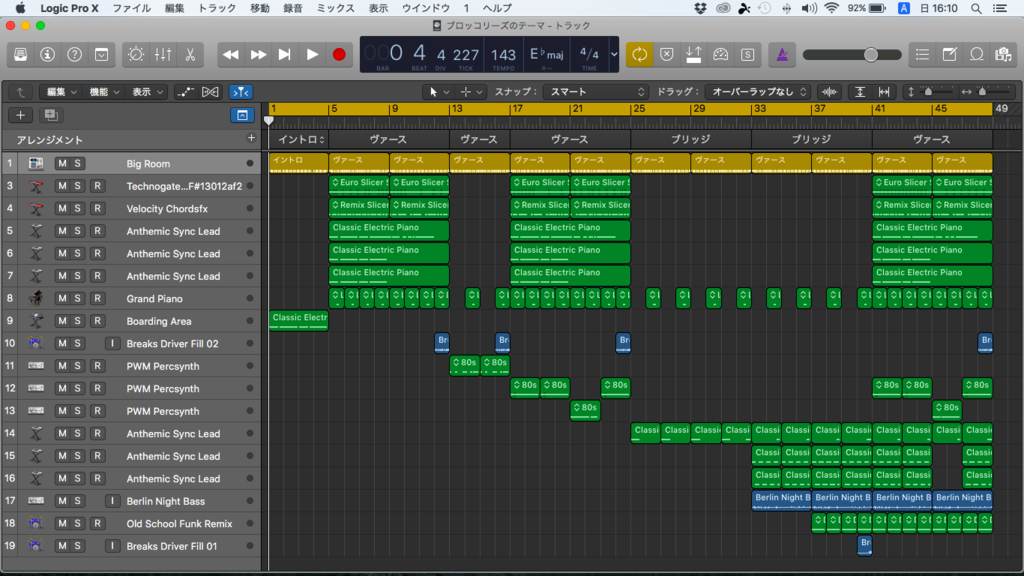
Task: Open the ミックス menu
Action: [335, 8]
